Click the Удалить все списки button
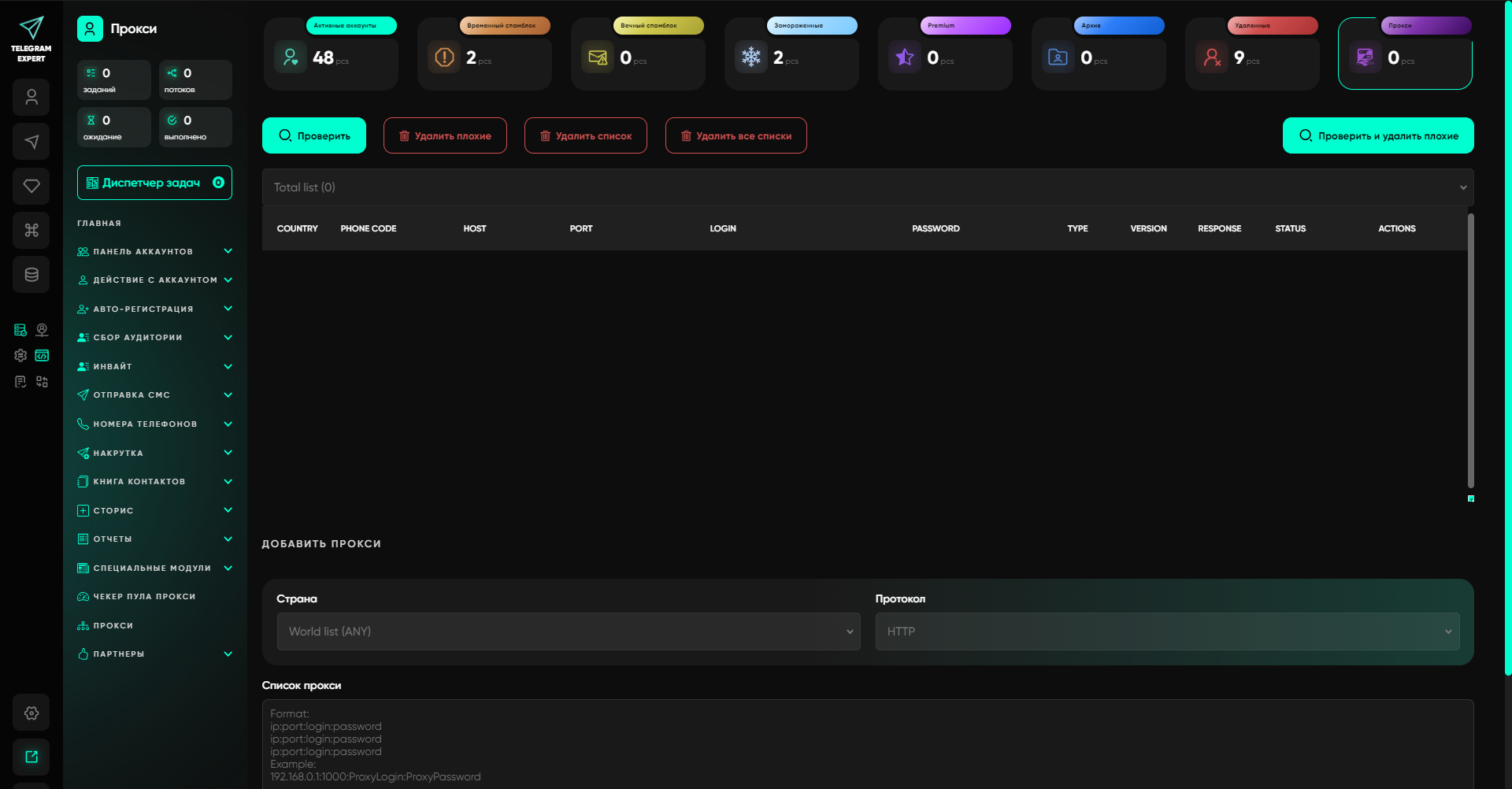This screenshot has width=1512, height=789. [x=736, y=136]
